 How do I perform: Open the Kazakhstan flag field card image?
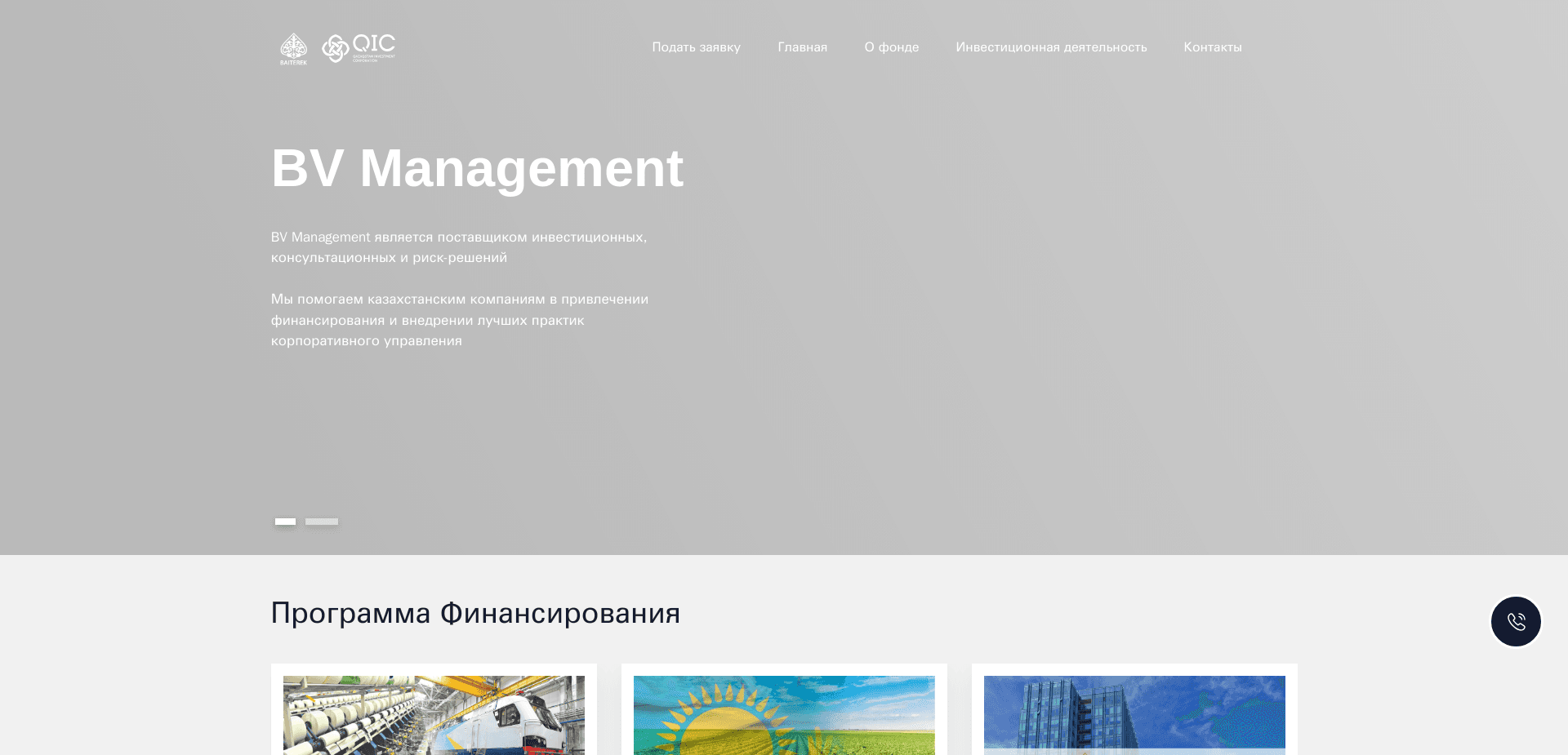[784, 715]
